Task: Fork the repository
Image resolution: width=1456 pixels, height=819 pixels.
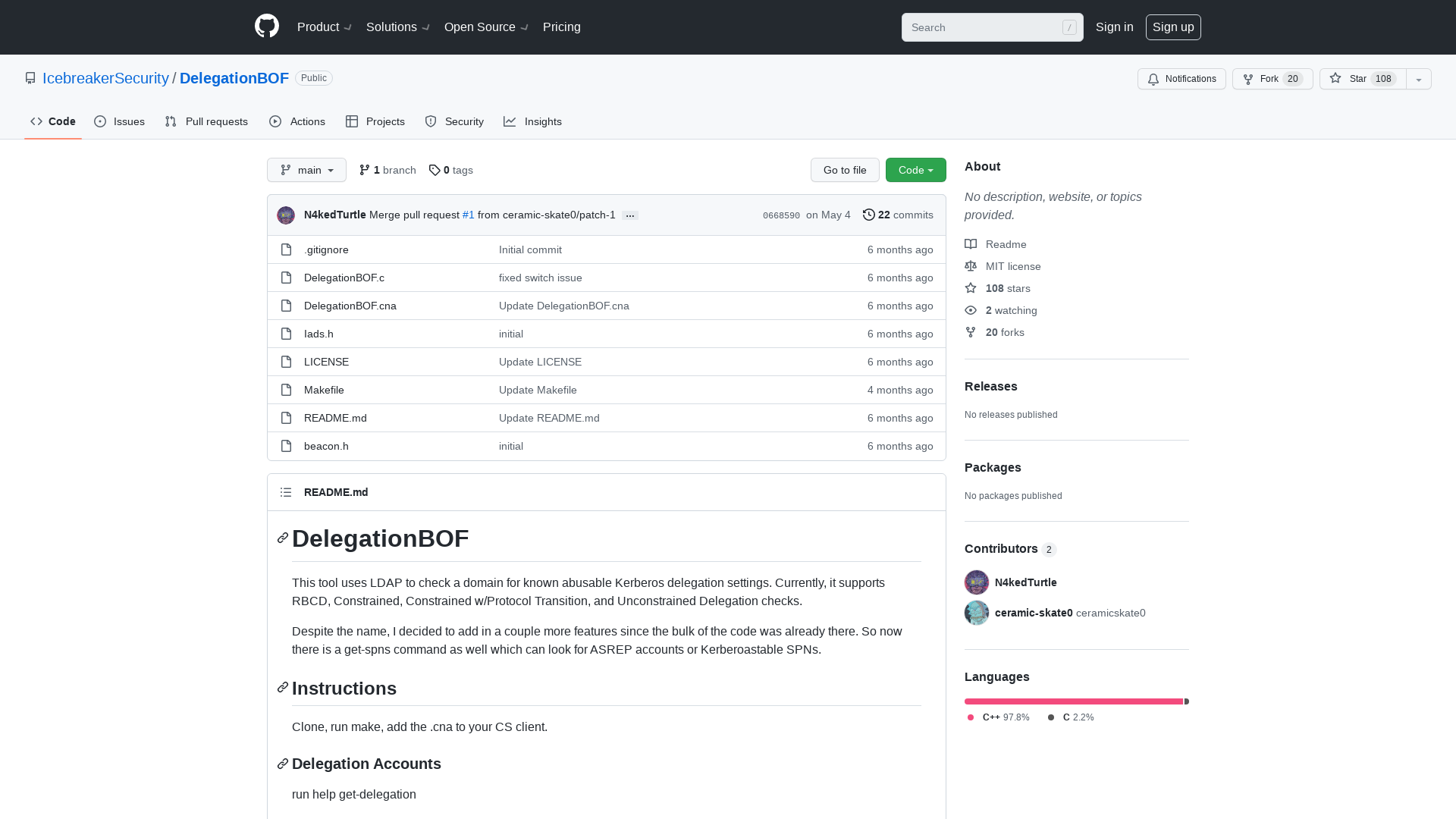Action: [1272, 79]
